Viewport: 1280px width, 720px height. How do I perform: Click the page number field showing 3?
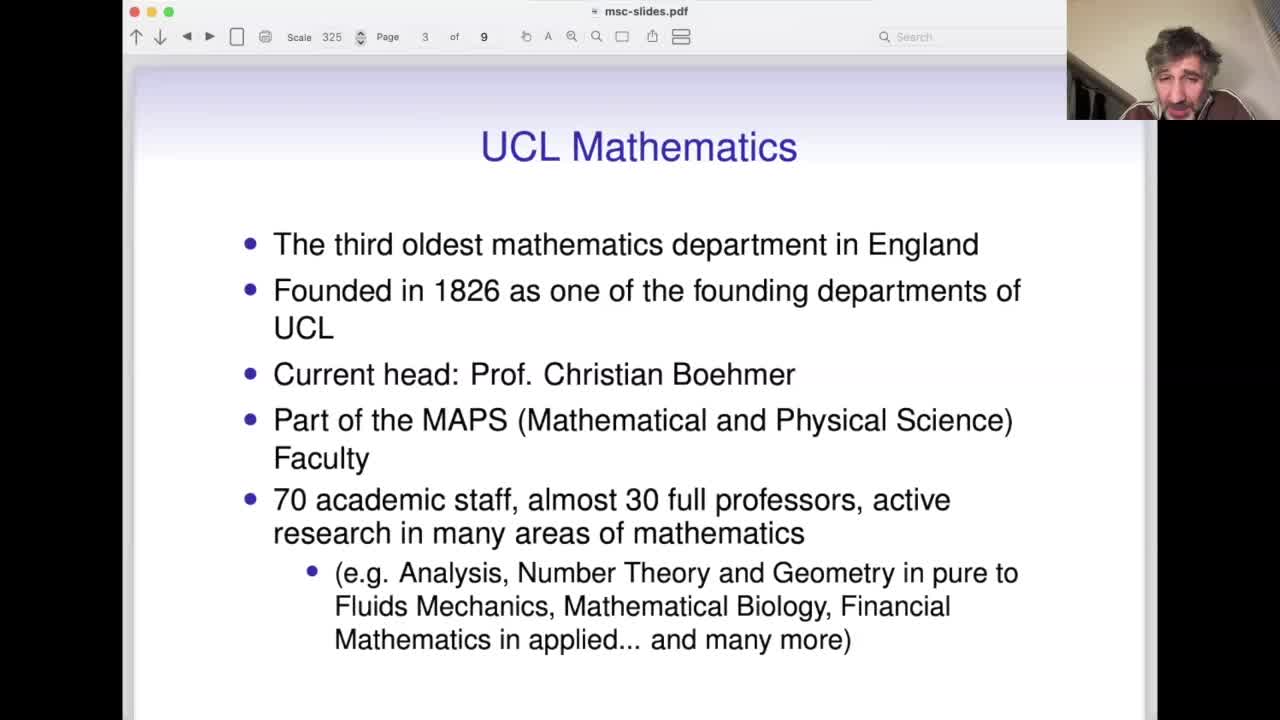click(425, 37)
